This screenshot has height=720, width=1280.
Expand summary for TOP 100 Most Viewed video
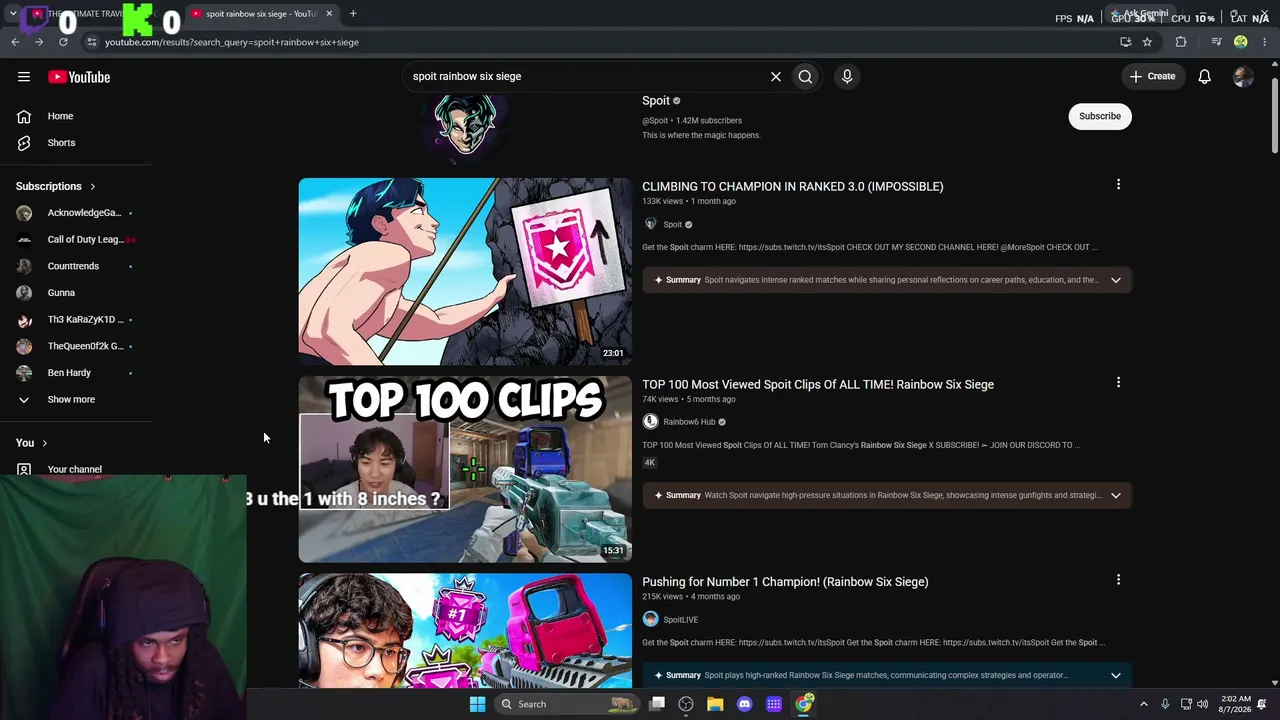(1116, 495)
